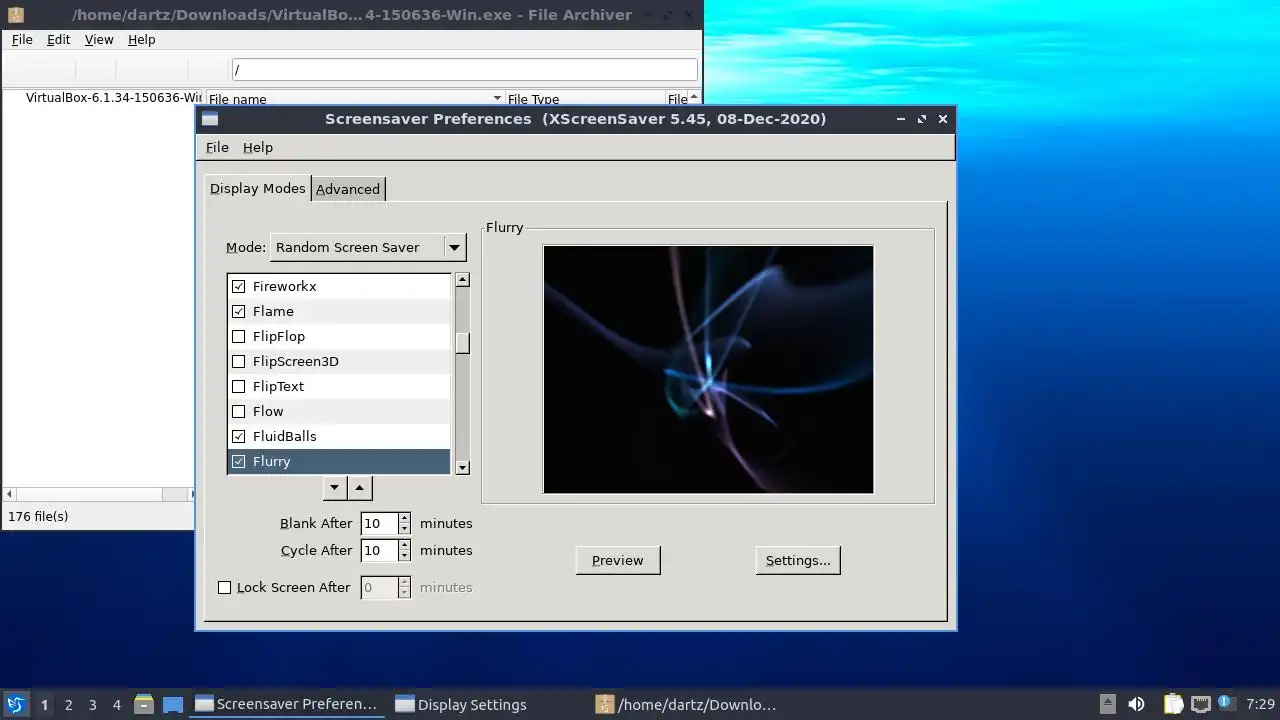Click the update notification tray icon

1225,703
